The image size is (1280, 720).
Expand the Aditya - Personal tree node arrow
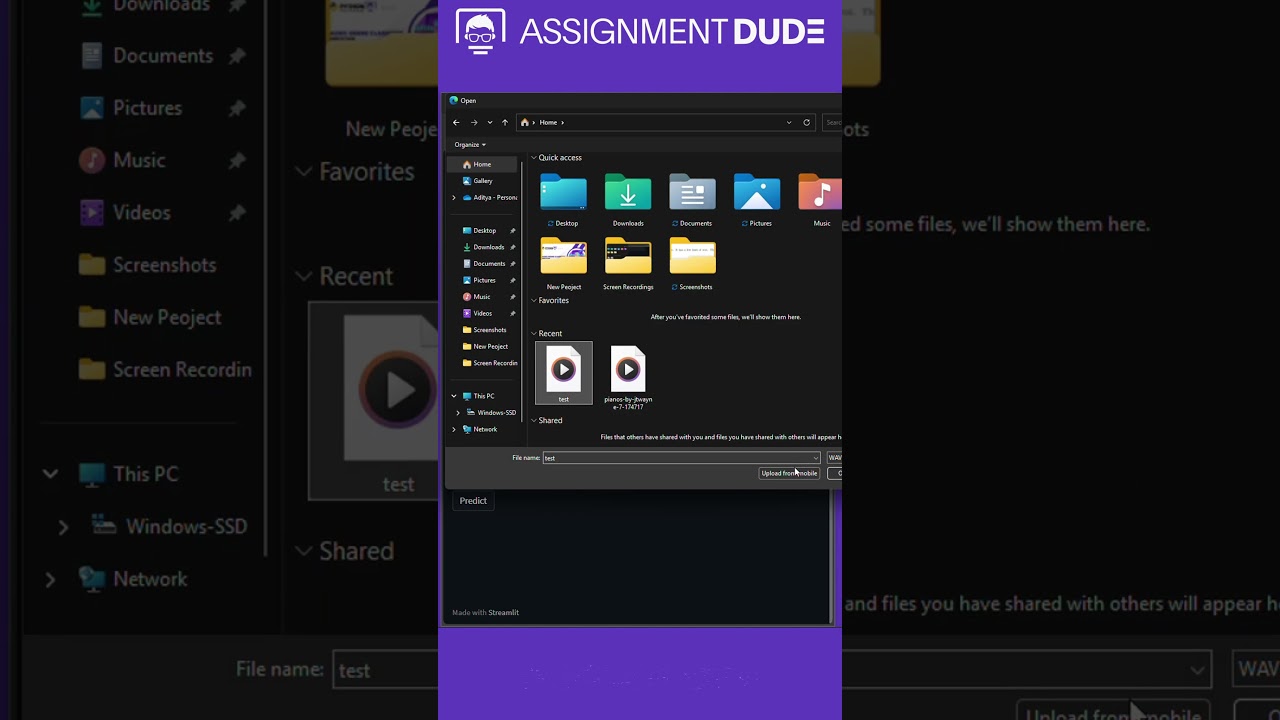point(454,198)
